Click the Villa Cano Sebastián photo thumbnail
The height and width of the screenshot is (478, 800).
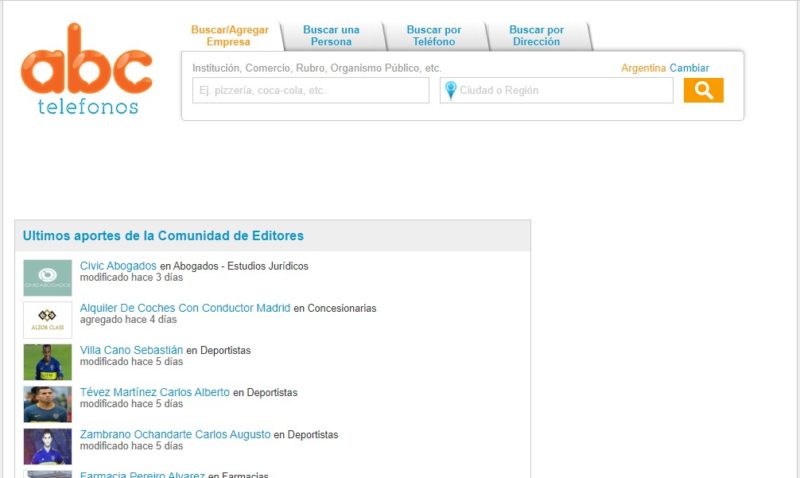click(47, 362)
